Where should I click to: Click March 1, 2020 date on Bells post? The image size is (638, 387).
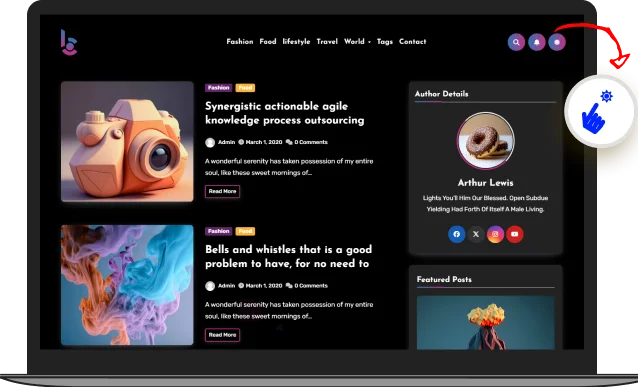click(x=264, y=286)
